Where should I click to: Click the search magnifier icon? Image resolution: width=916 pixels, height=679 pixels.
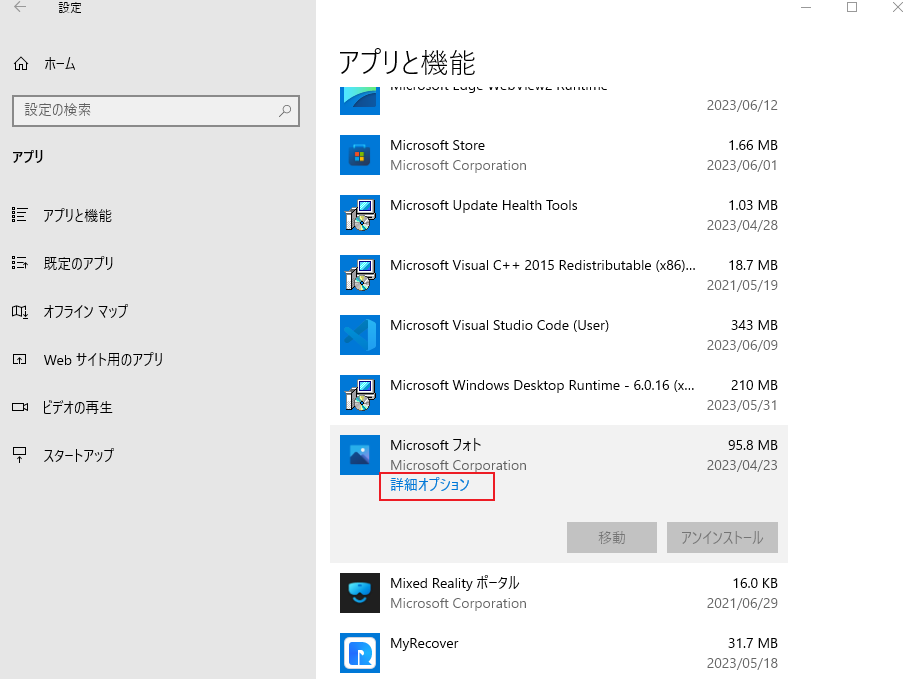pyautogui.click(x=285, y=110)
